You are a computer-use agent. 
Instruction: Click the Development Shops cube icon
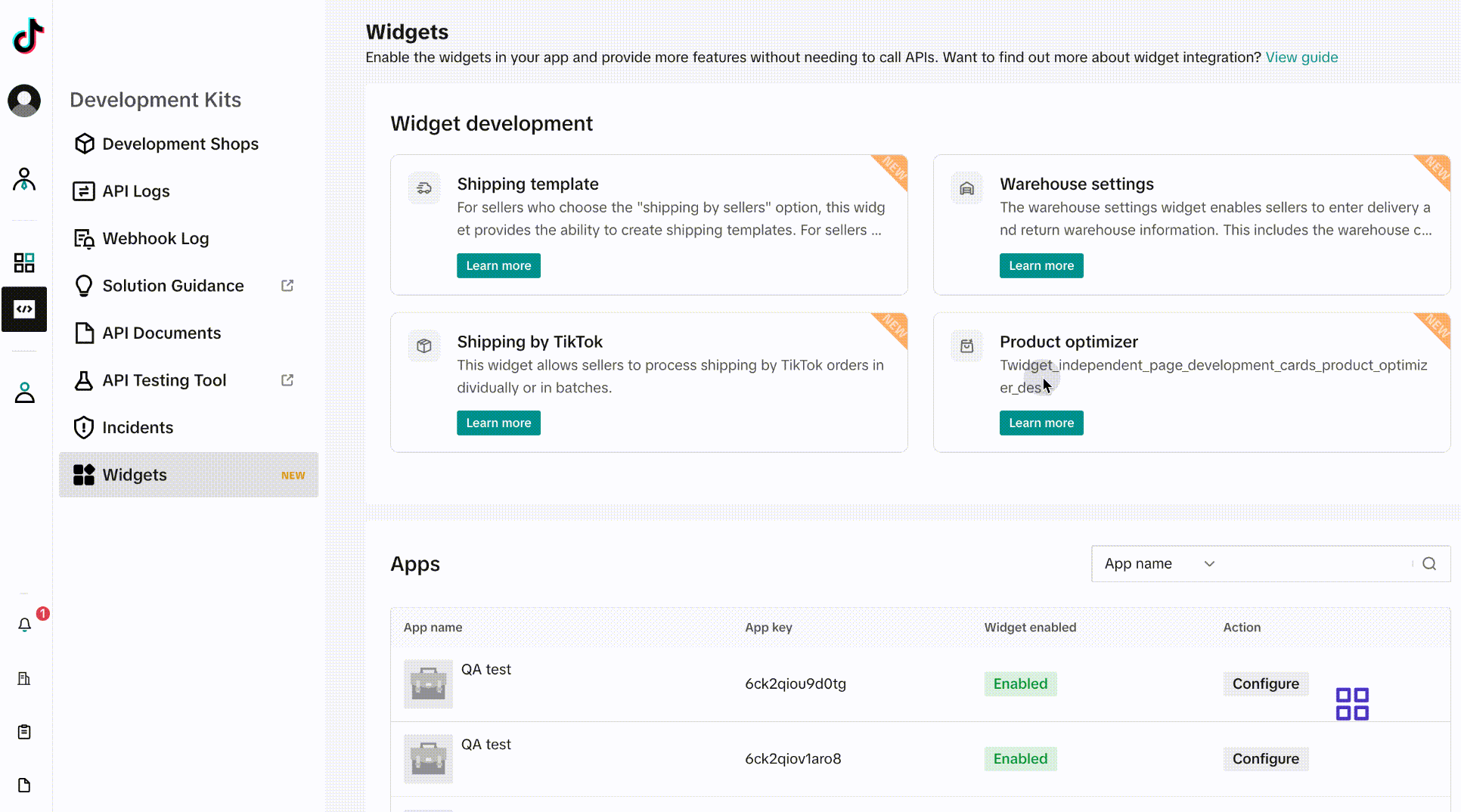(x=84, y=144)
